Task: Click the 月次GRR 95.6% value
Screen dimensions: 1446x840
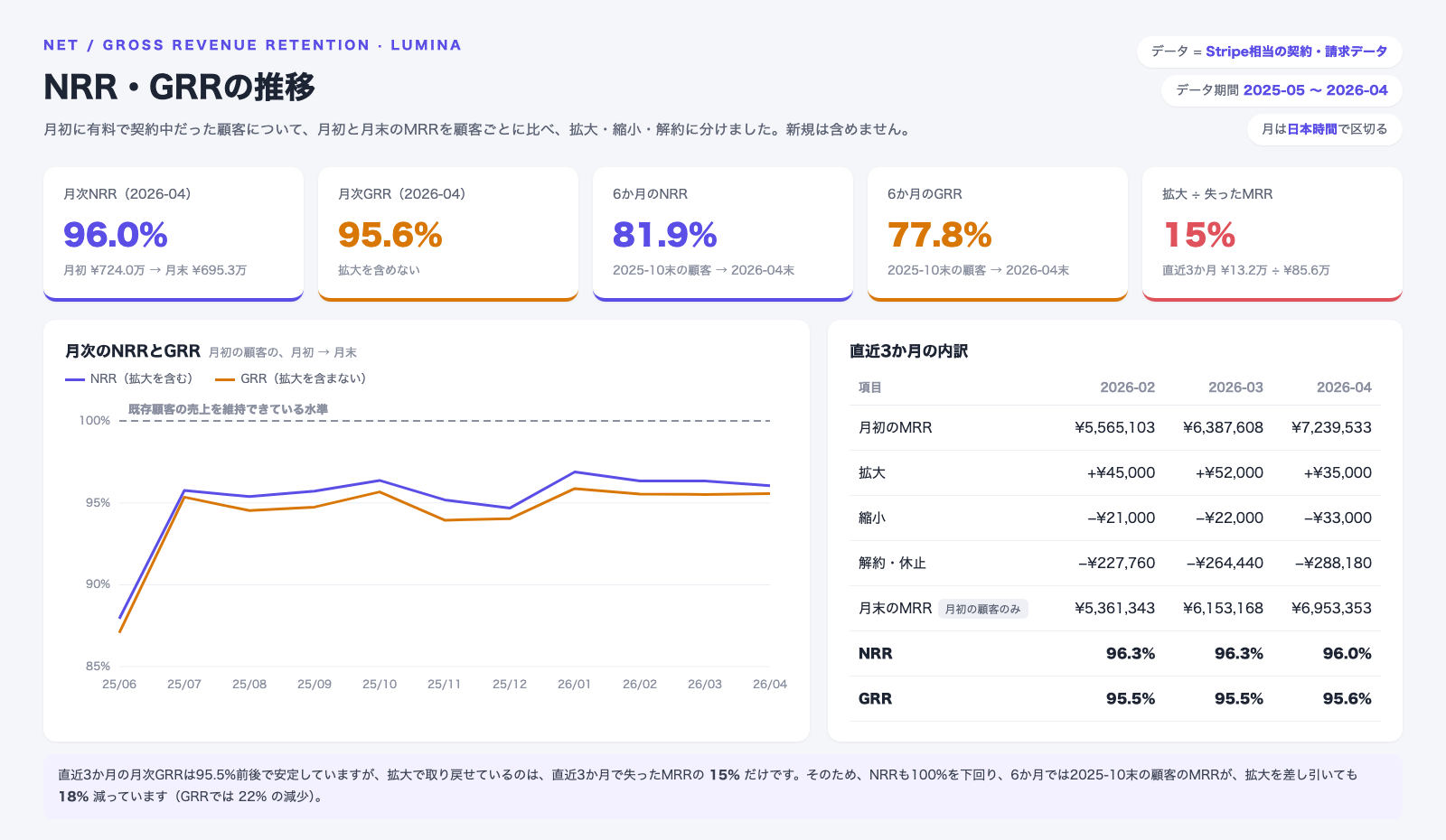Action: coord(390,235)
